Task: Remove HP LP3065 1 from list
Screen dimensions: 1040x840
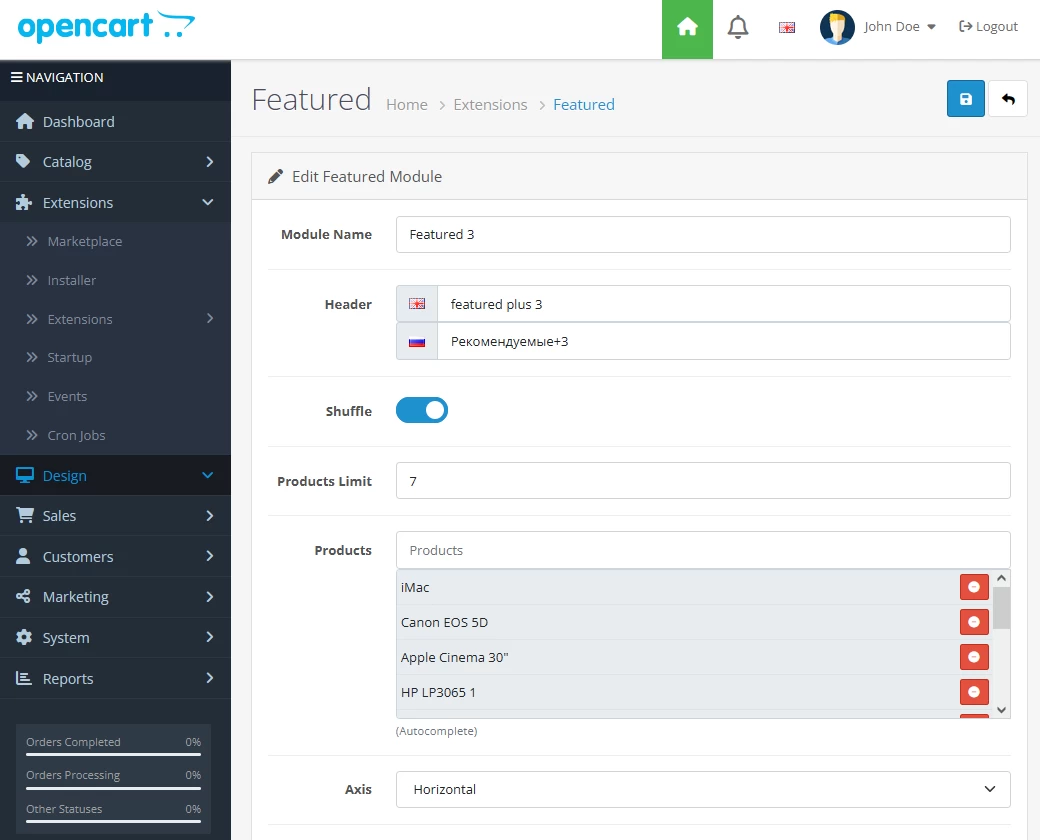Action: 974,692
